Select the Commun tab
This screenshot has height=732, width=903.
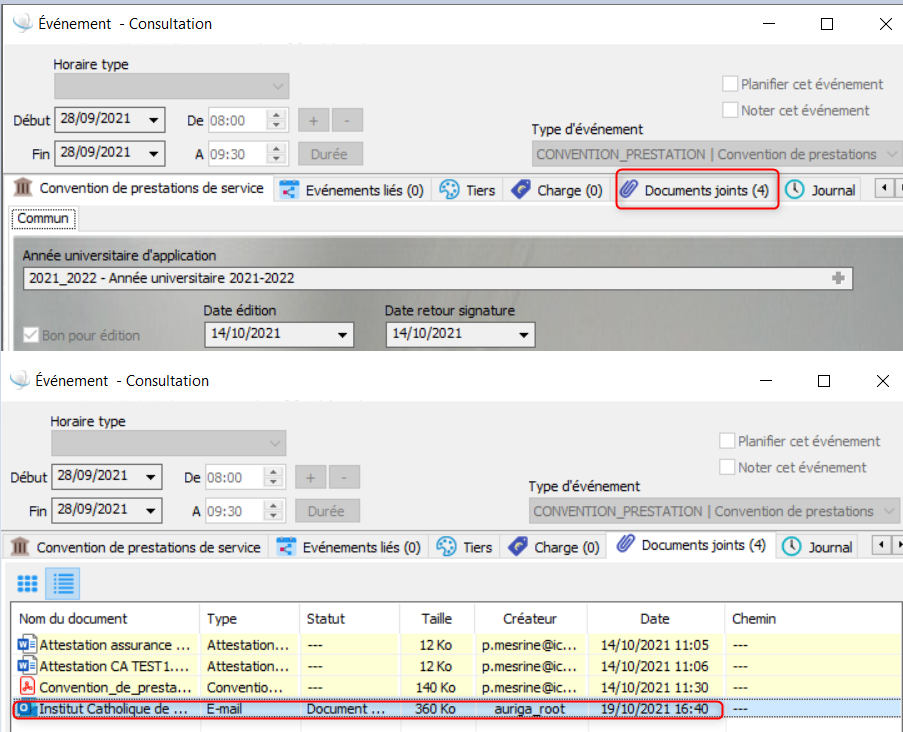click(43, 218)
